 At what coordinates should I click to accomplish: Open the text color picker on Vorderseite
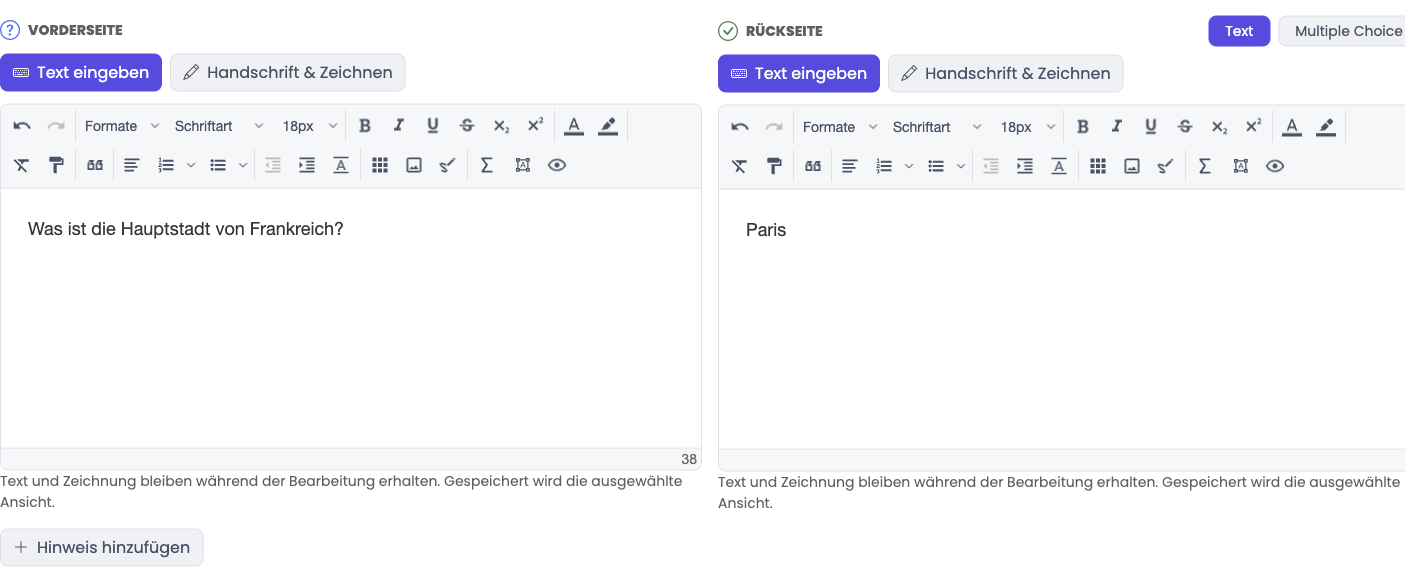click(x=574, y=126)
